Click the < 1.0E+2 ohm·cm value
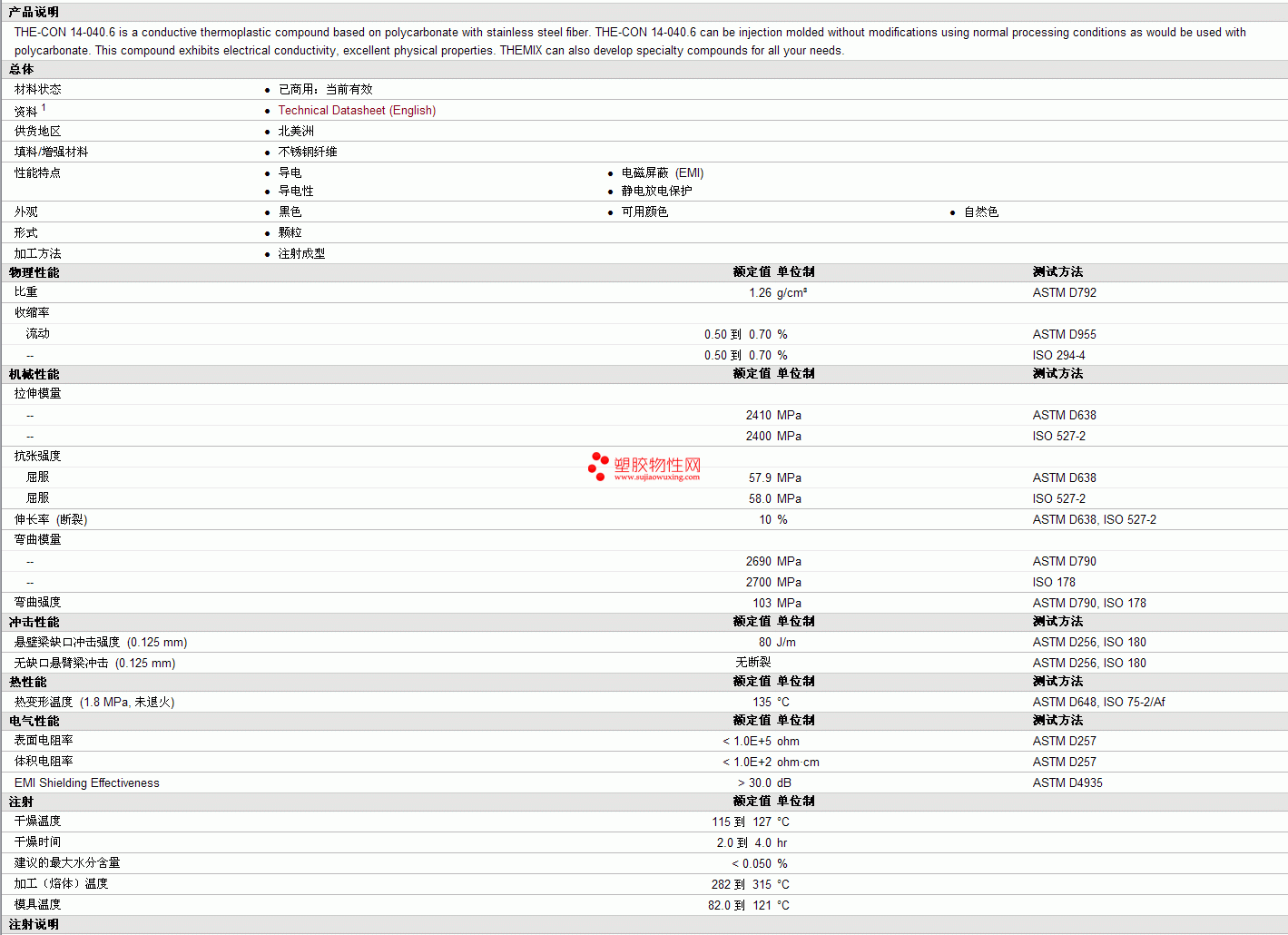This screenshot has height=935, width=1288. pos(771,762)
